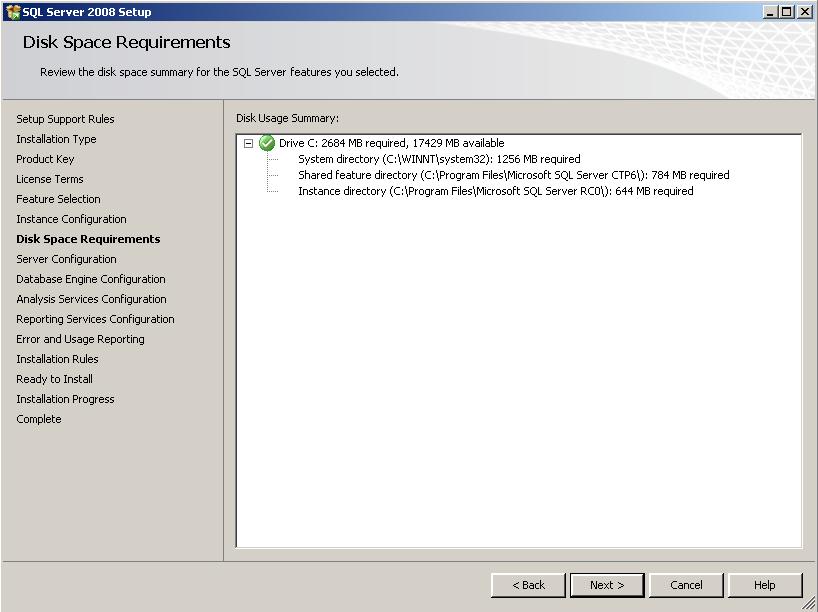Viewport: 818px width, 612px height.
Task: Close the SQL Server 2008 Setup window
Action: [805, 11]
